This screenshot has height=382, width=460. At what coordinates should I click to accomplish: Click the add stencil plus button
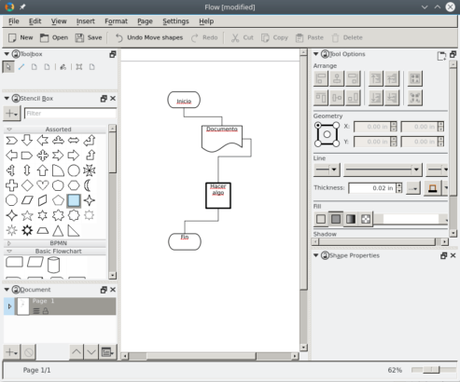[12, 113]
